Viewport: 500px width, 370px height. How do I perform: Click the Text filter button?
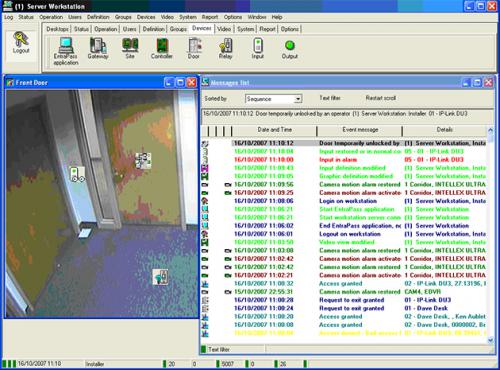point(330,98)
